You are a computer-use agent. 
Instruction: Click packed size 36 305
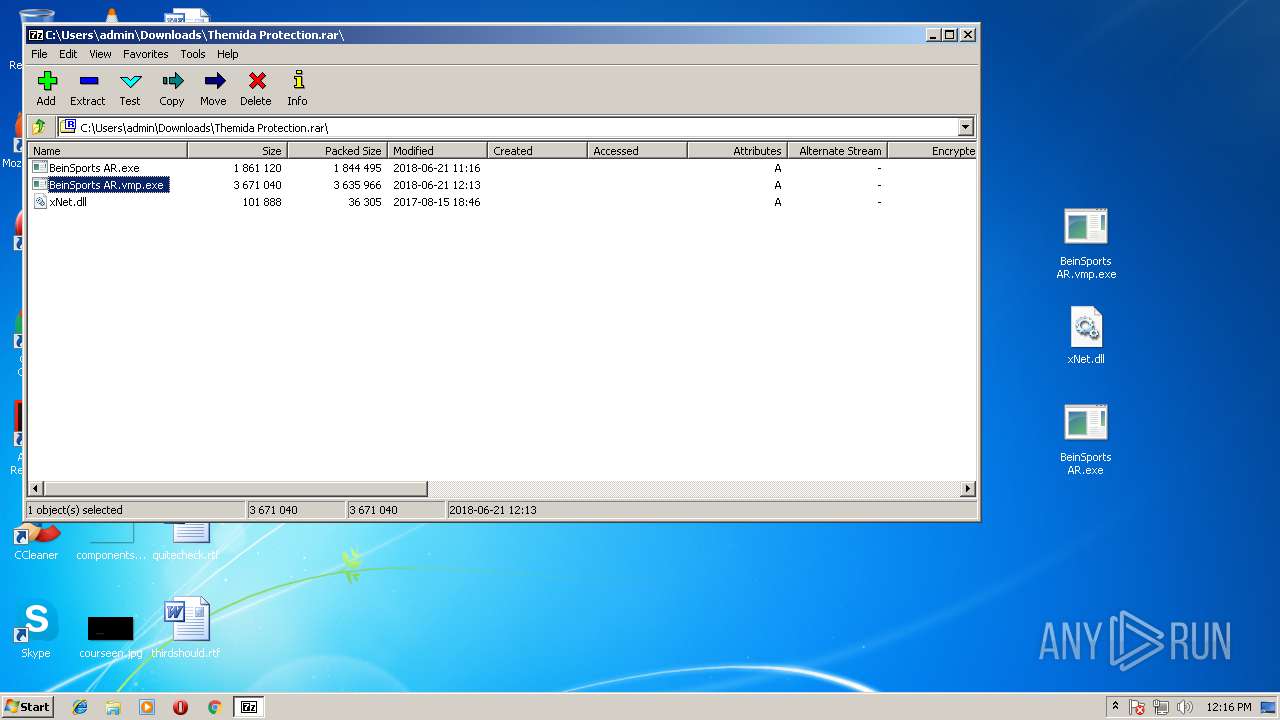[x=365, y=202]
